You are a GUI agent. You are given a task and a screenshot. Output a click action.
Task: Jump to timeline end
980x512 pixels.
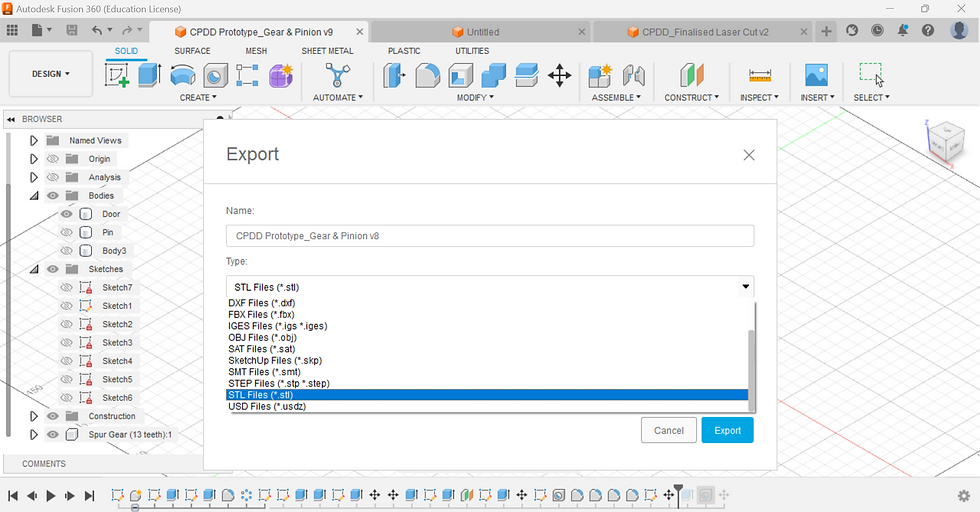tap(89, 496)
